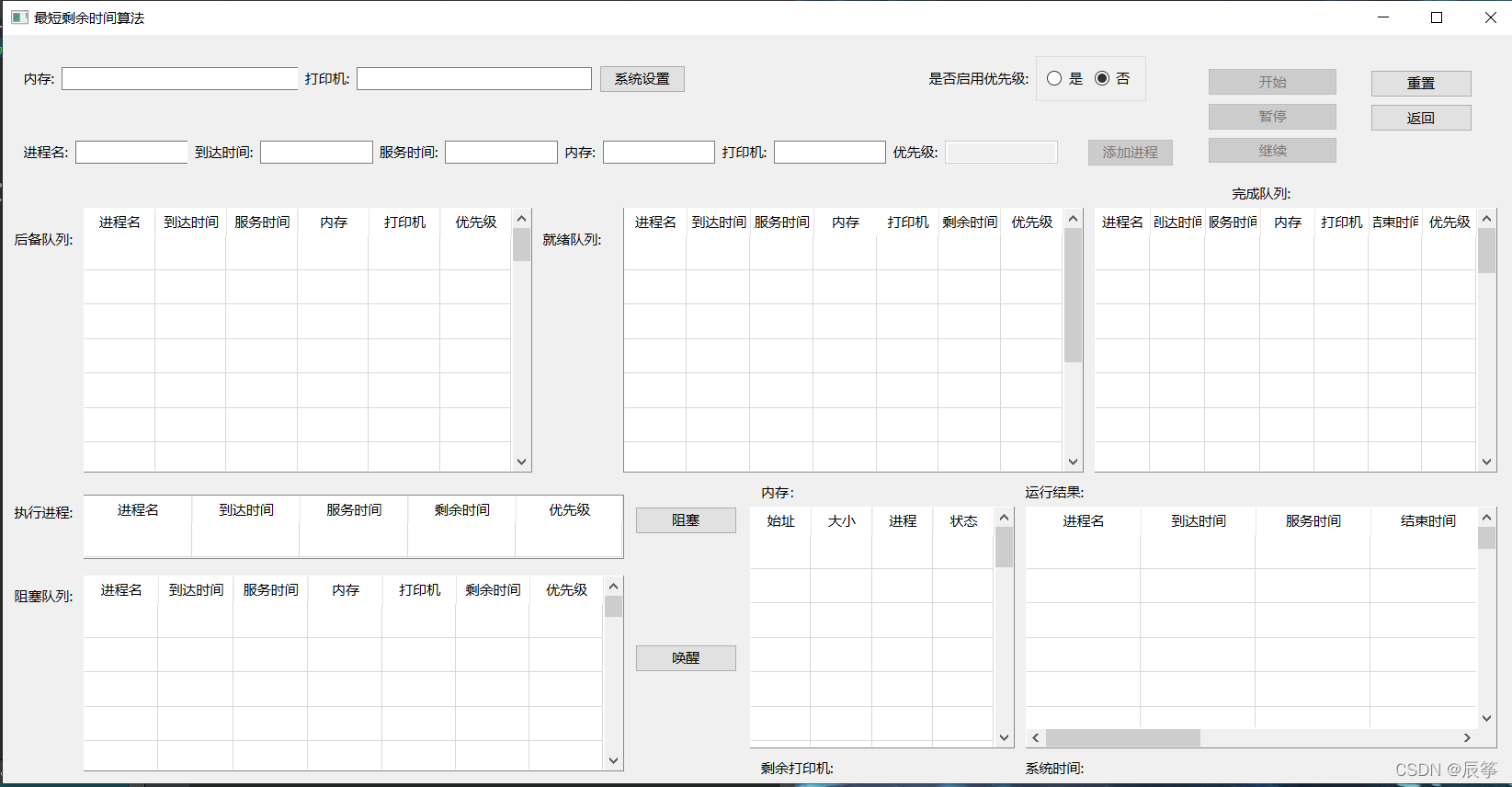Maximize the 最短剩余时间算法 window
1512x787 pixels.
point(1437,17)
